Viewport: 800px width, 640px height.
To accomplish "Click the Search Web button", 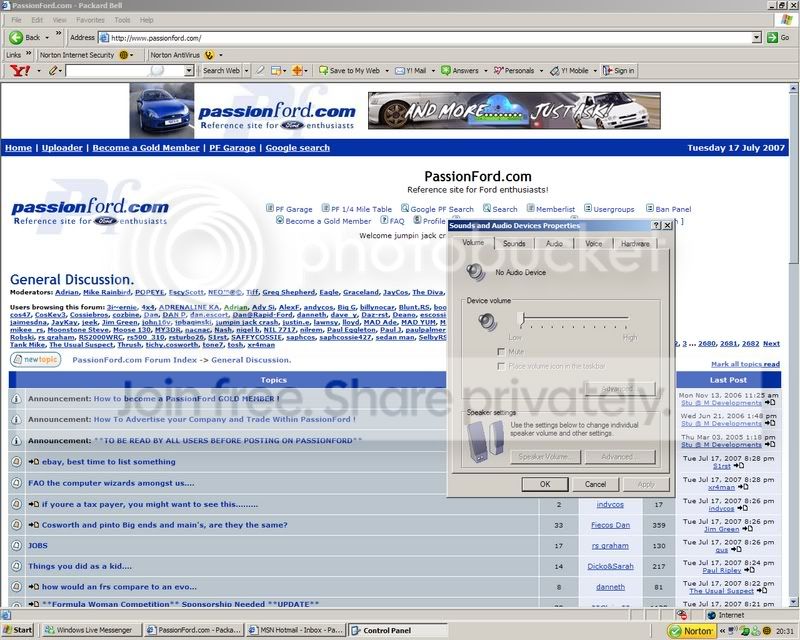I will pyautogui.click(x=221, y=70).
